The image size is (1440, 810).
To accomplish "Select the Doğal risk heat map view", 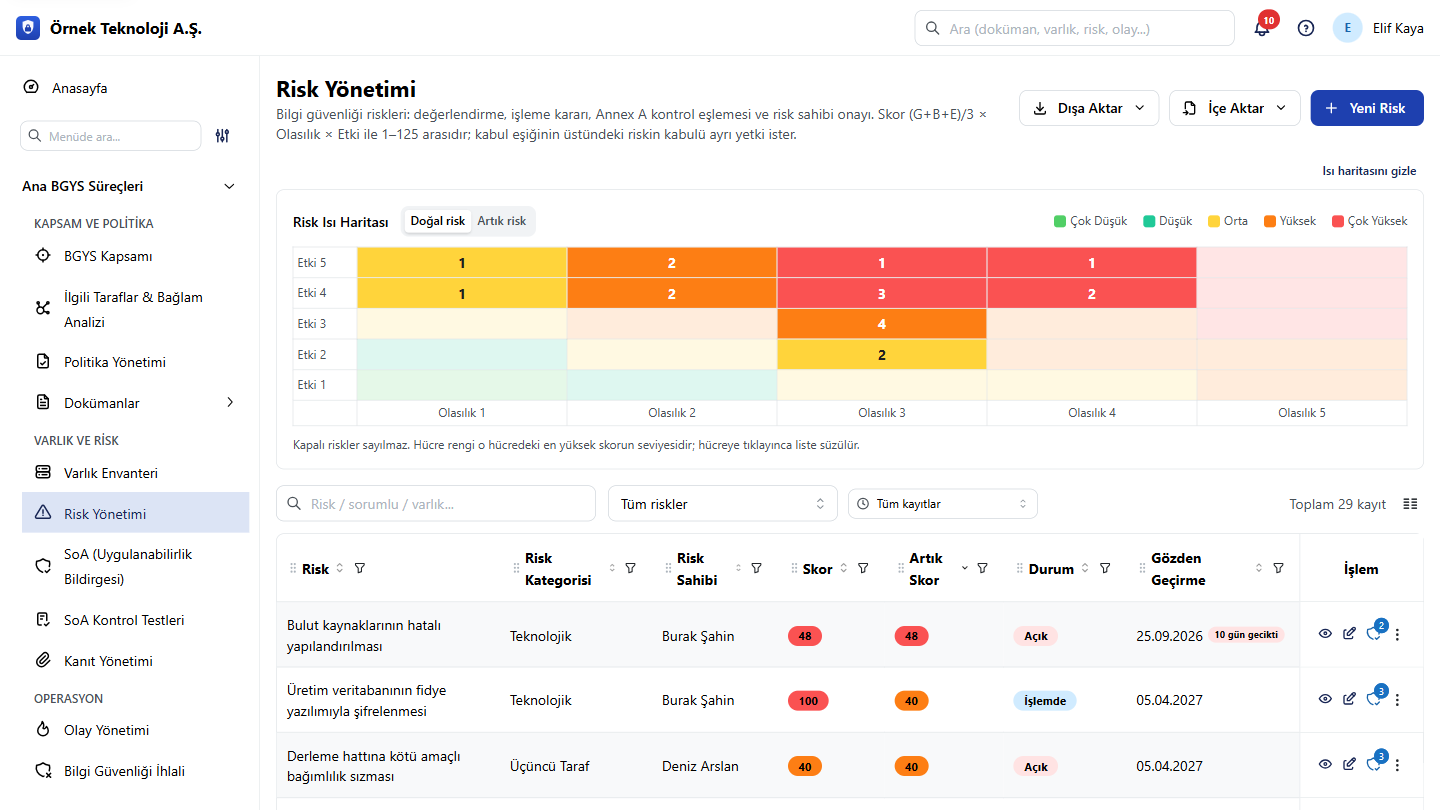I will pos(438,221).
